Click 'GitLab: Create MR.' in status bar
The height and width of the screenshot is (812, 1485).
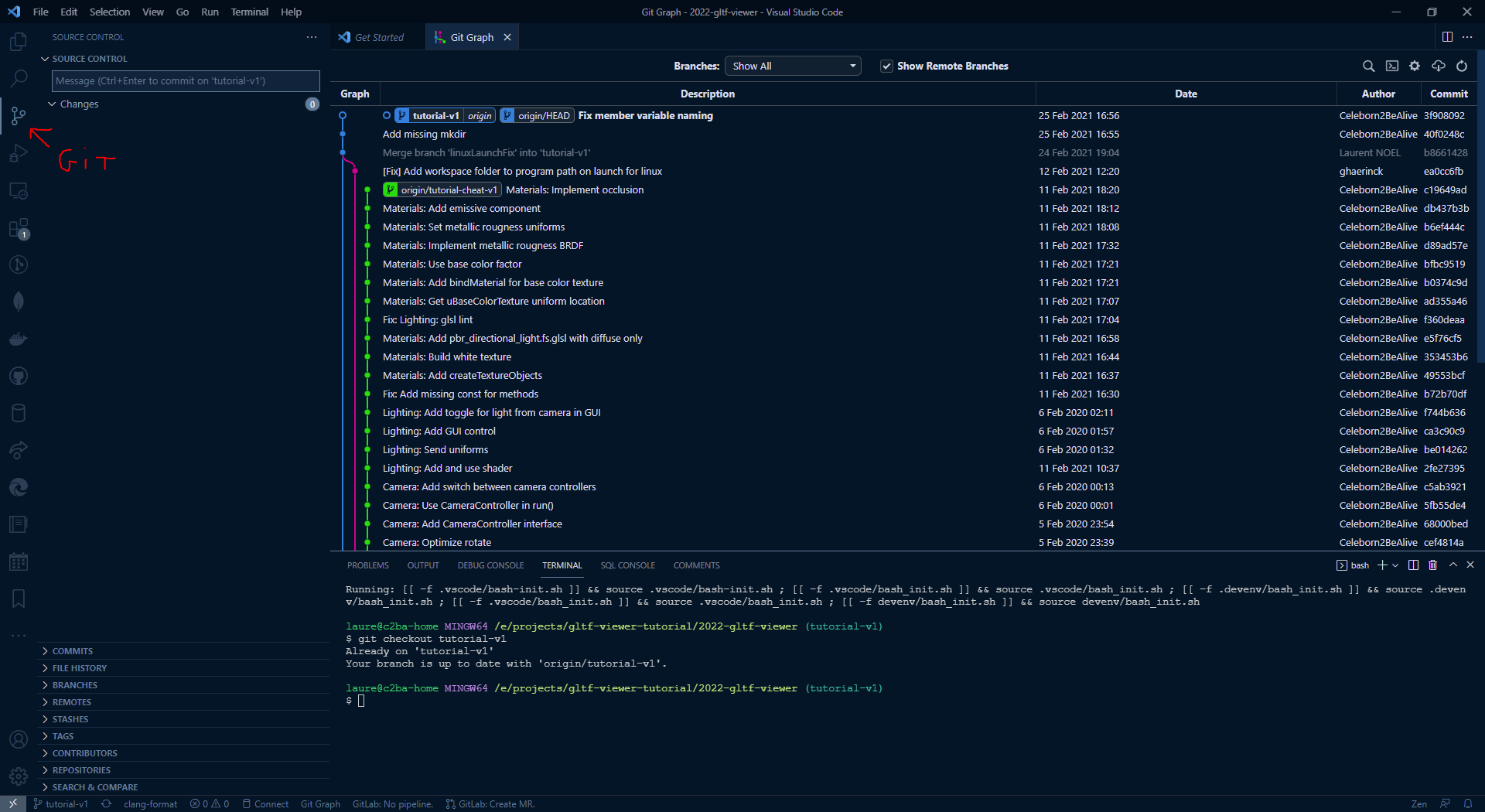(x=490, y=804)
